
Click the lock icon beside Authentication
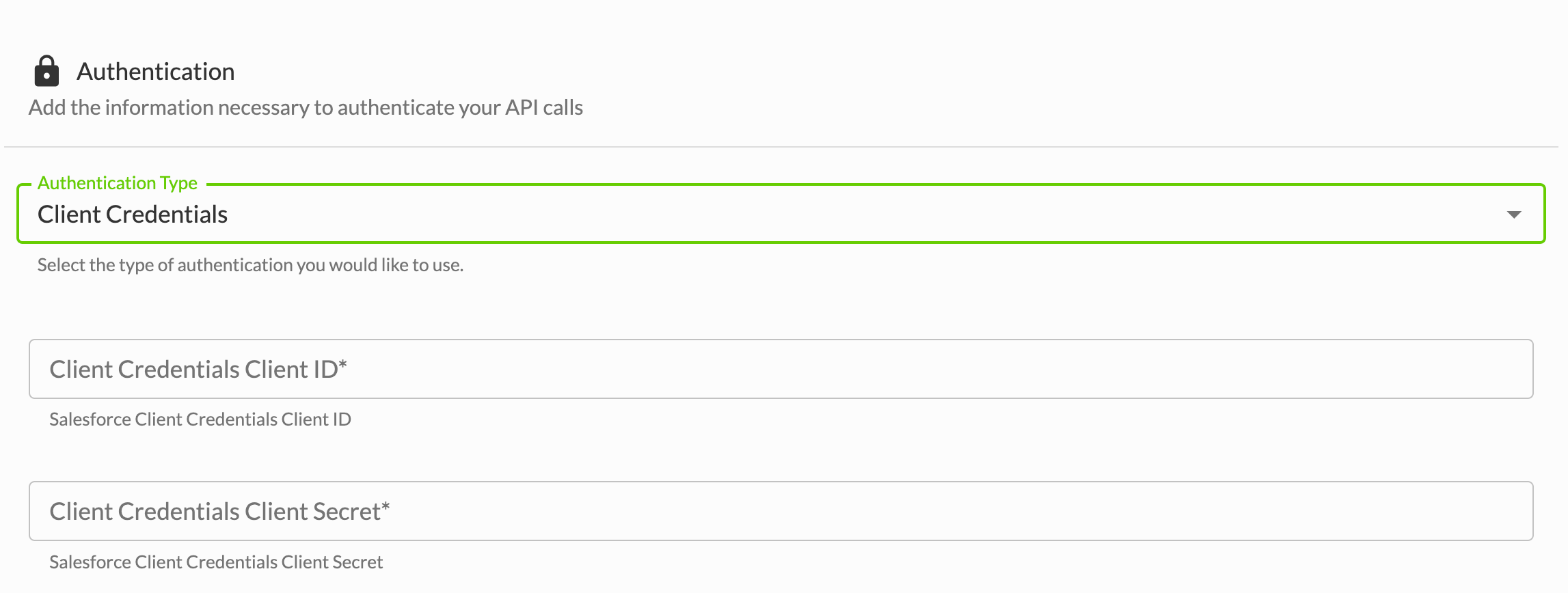point(46,71)
